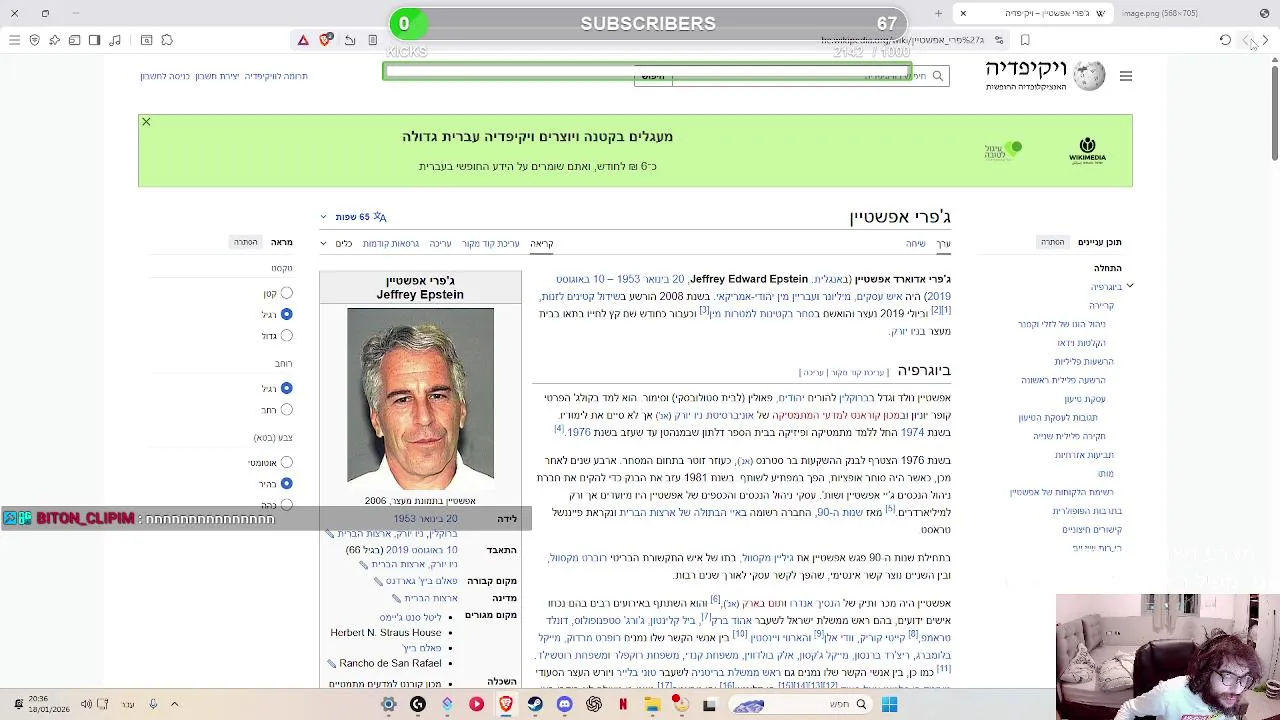Click the חיפוש search button
1280x720 pixels.
point(653,76)
